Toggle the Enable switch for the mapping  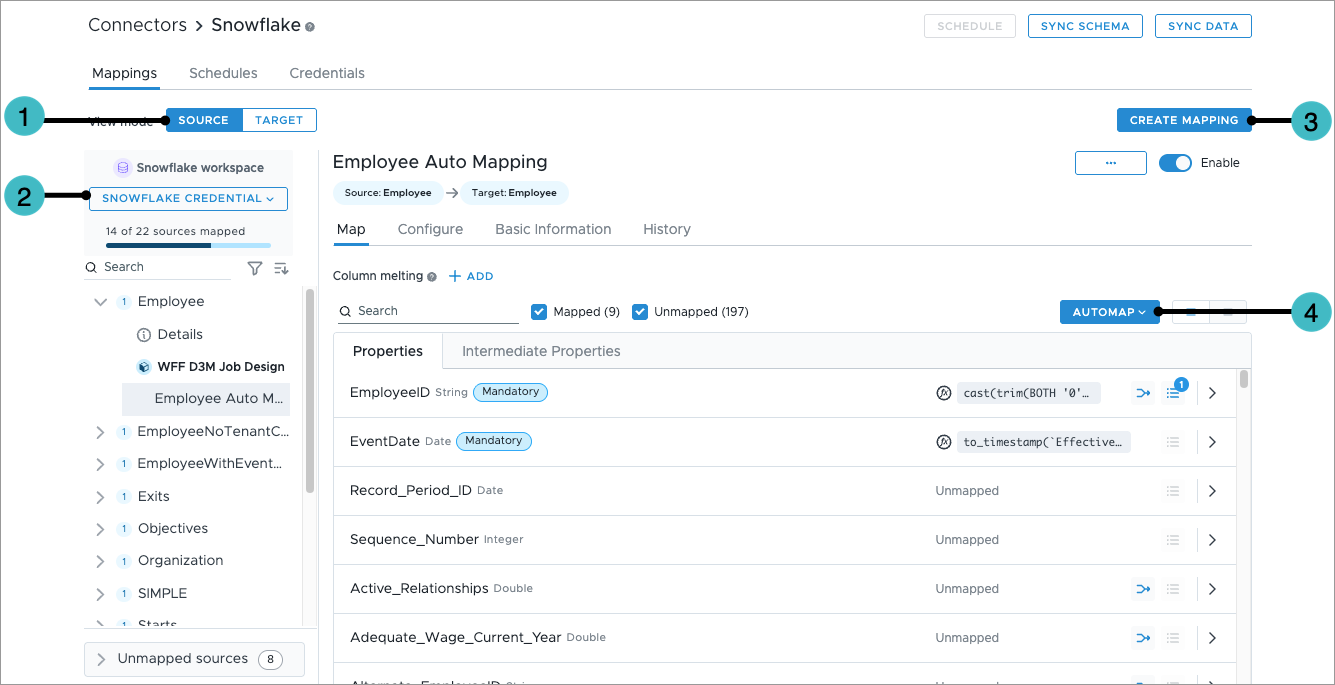1175,163
